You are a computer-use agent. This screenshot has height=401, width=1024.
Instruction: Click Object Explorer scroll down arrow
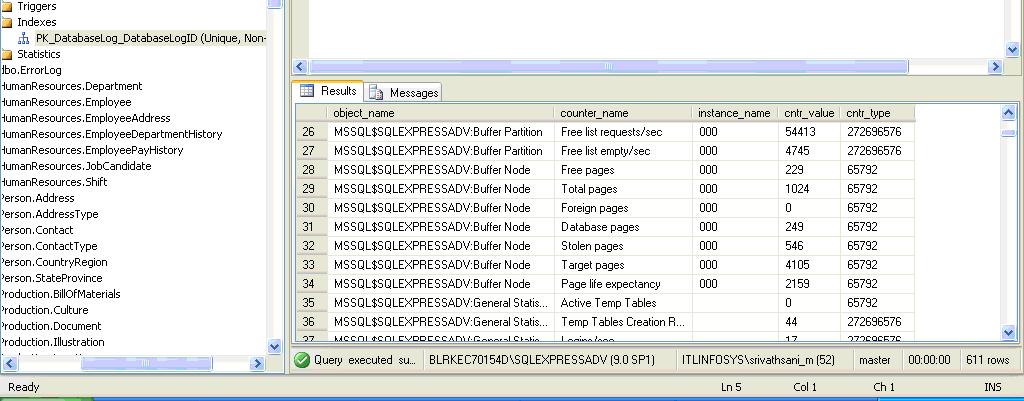tap(274, 347)
